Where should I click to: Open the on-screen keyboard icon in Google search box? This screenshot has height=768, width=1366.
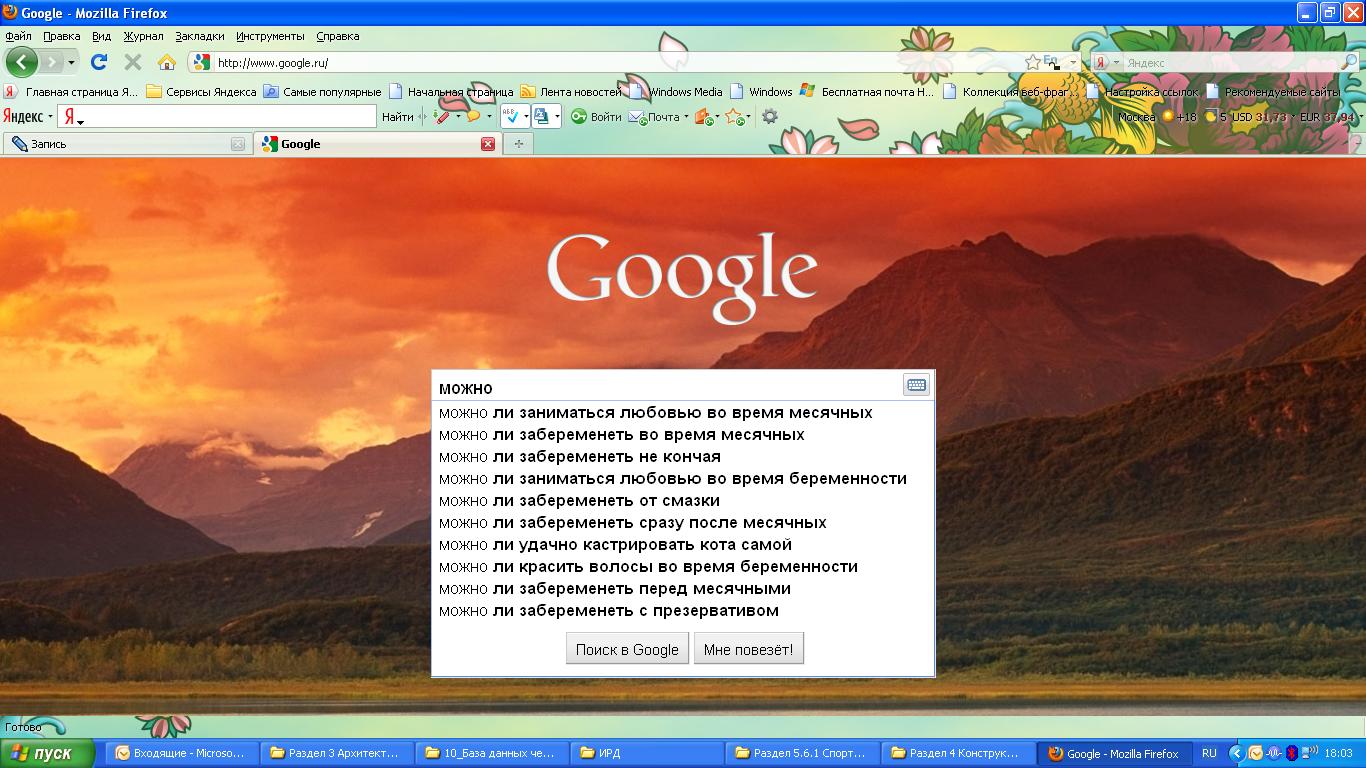pos(916,385)
